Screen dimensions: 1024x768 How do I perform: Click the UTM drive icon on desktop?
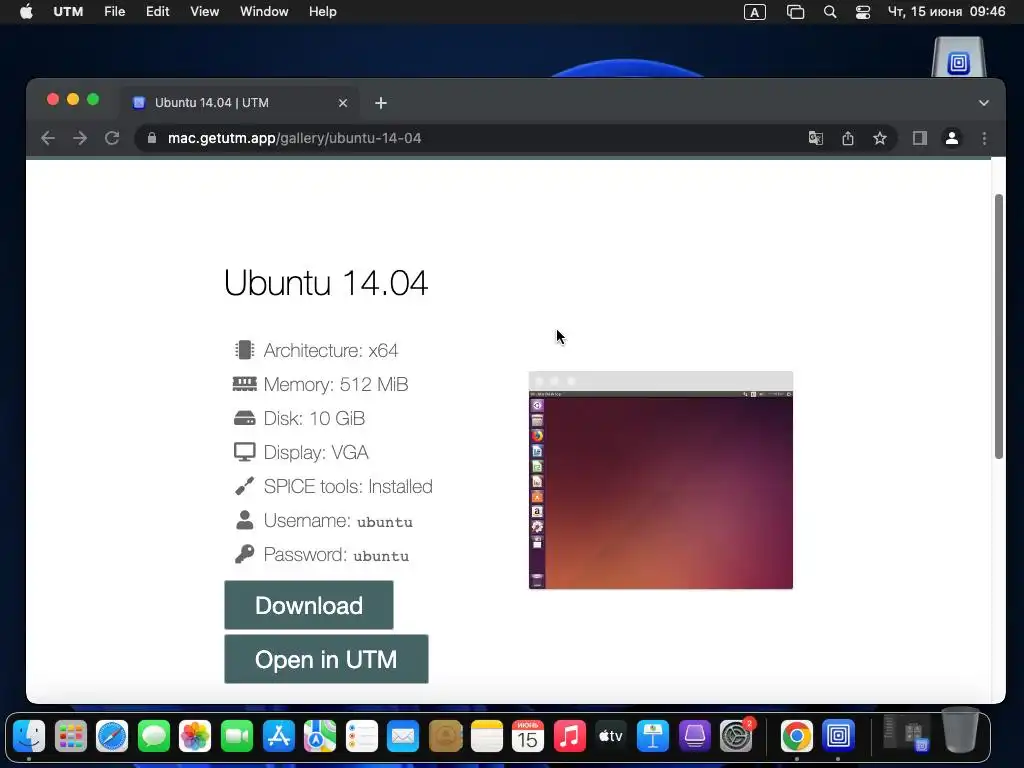959,57
